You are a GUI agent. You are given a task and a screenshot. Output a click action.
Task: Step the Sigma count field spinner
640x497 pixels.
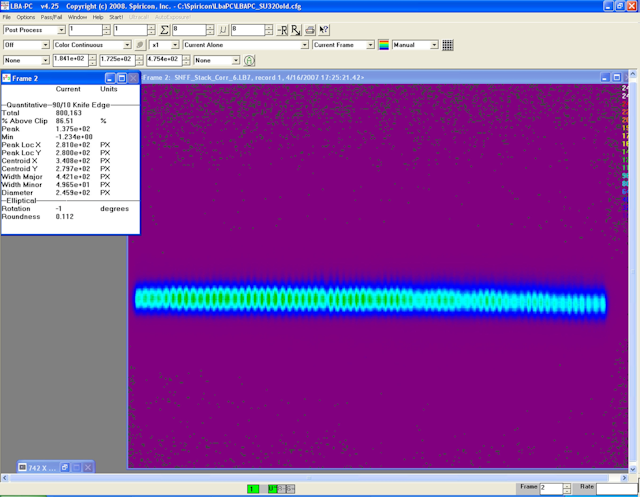point(210,30)
